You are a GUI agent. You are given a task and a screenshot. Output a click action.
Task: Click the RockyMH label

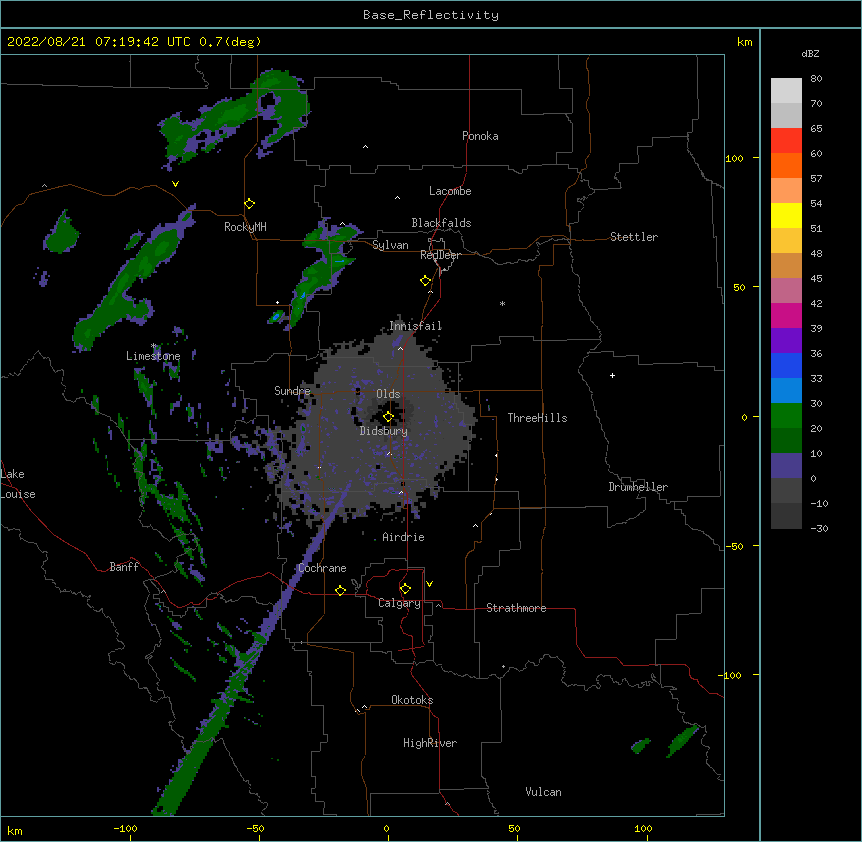click(x=245, y=227)
